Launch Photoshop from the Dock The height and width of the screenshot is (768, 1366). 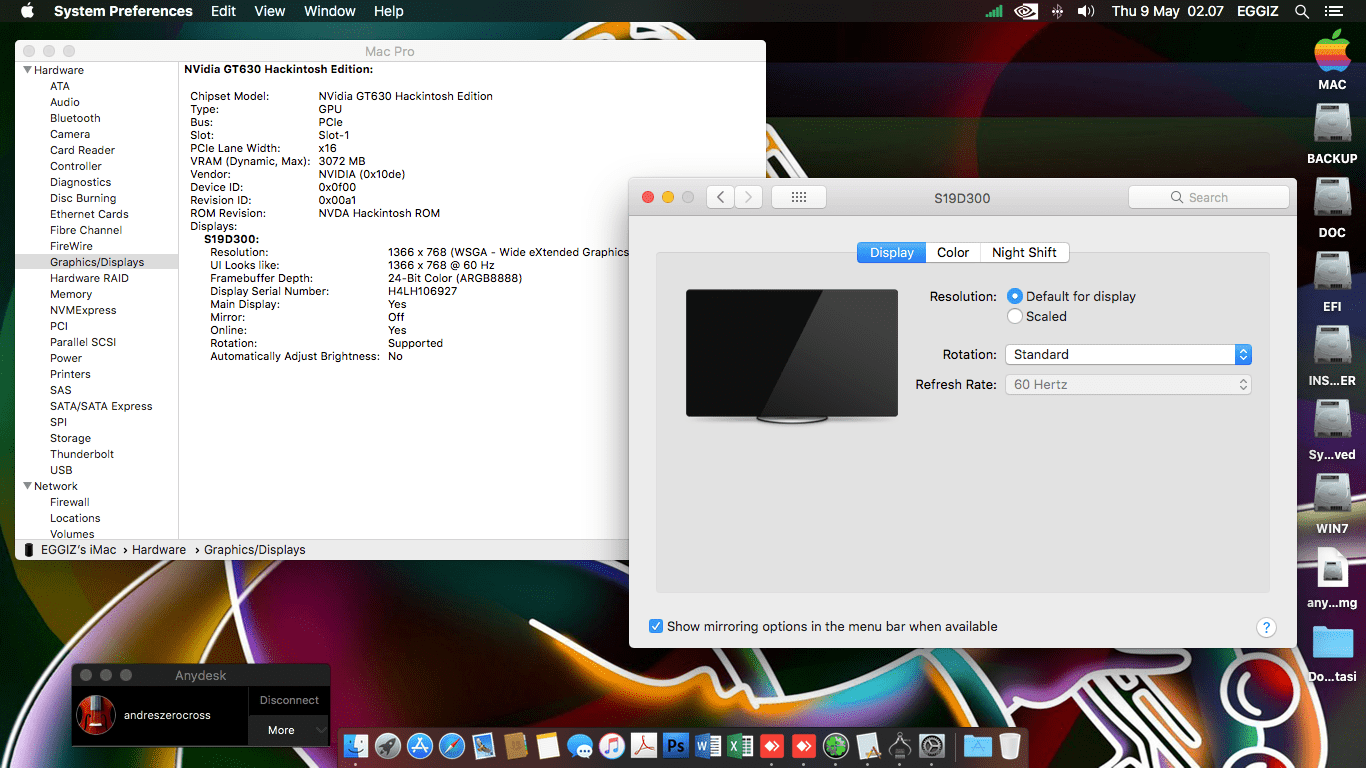click(676, 746)
